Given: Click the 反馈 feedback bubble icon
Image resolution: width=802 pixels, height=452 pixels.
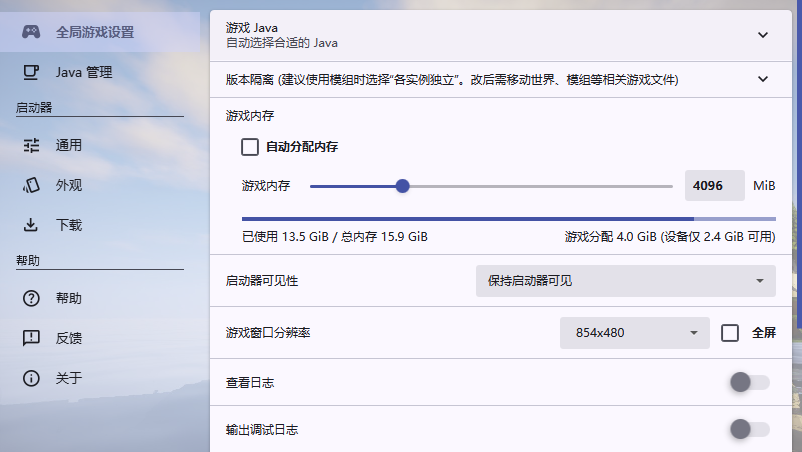Looking at the screenshot, I should pyautogui.click(x=31, y=338).
